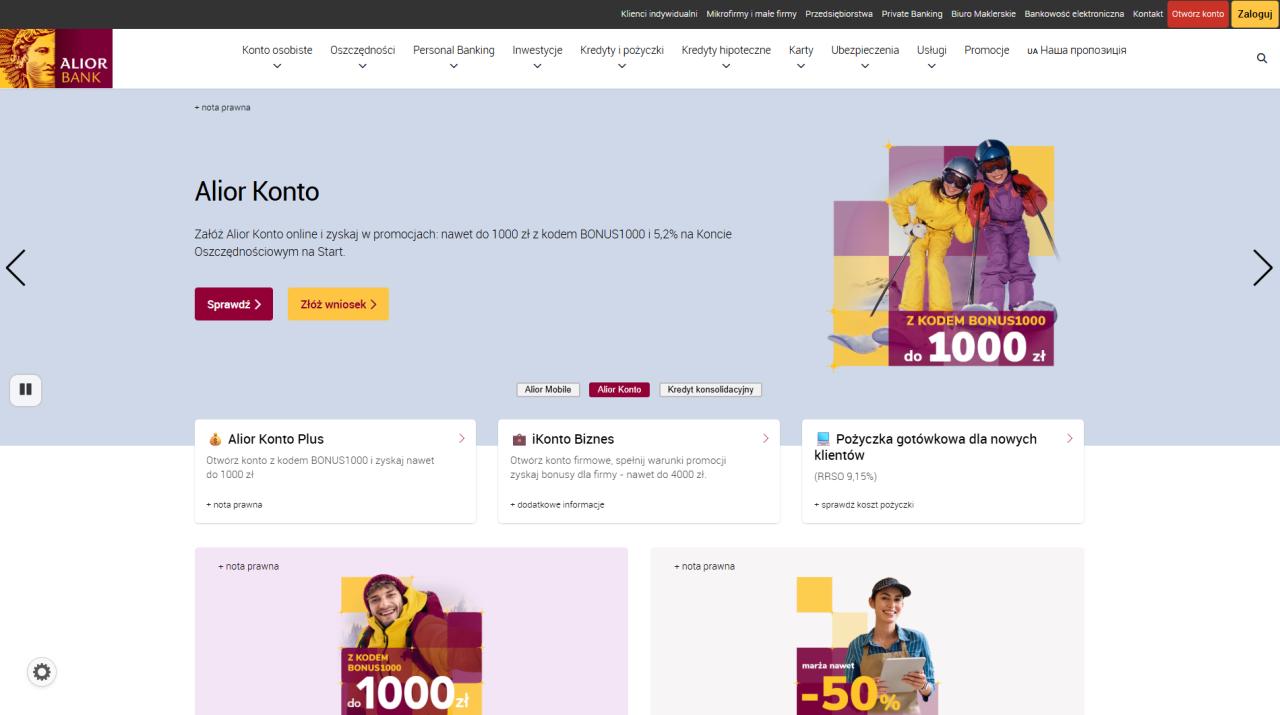
Task: Expand the Karty menu
Action: 801,57
